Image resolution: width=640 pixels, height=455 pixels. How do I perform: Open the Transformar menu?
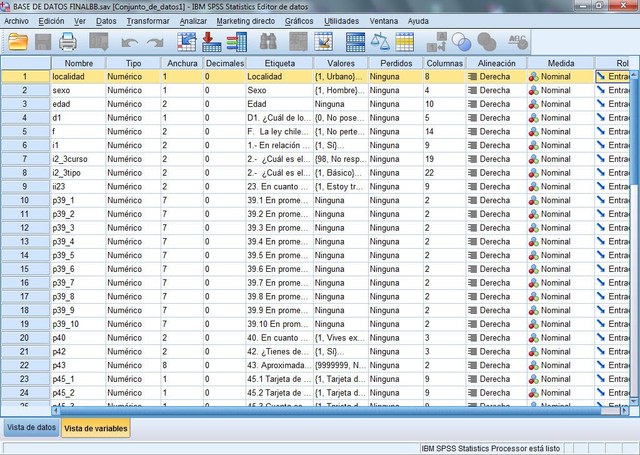point(148,21)
